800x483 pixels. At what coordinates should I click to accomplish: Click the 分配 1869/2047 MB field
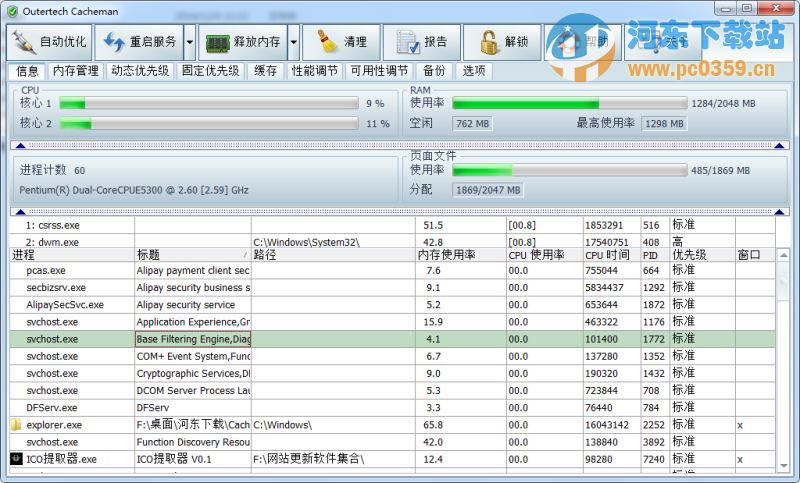pos(488,190)
